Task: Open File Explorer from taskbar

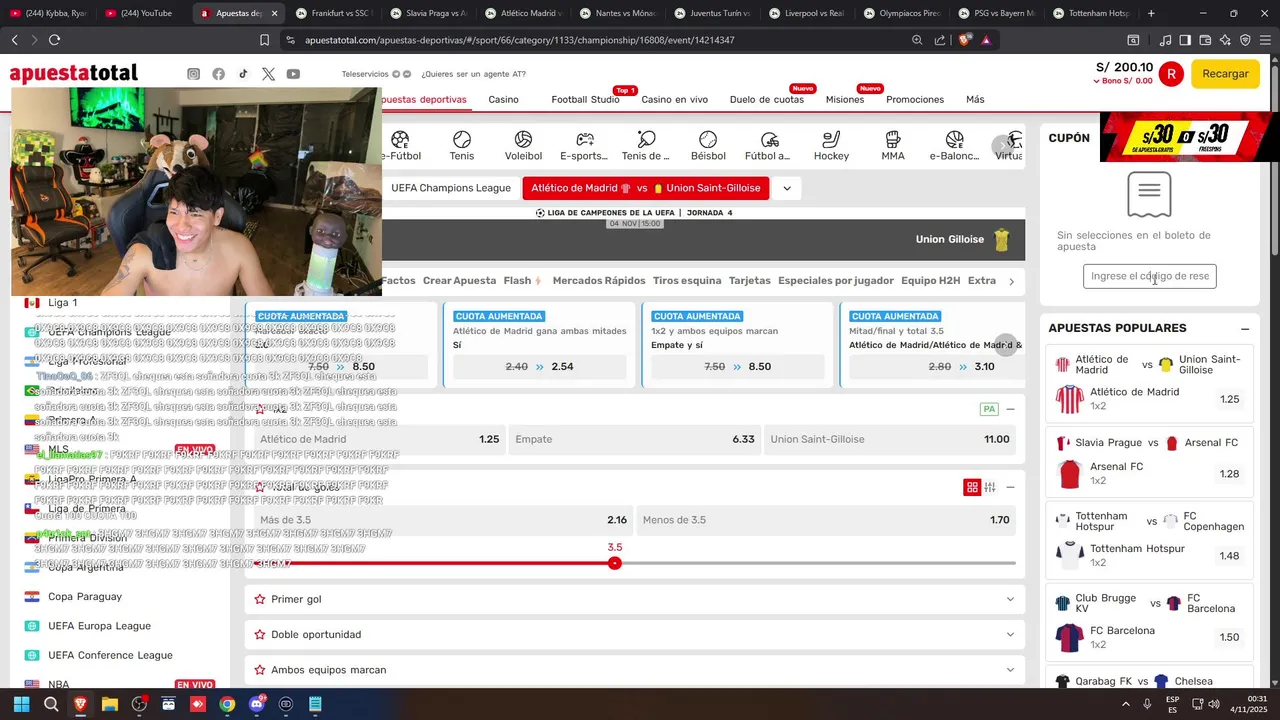Action: (x=110, y=704)
